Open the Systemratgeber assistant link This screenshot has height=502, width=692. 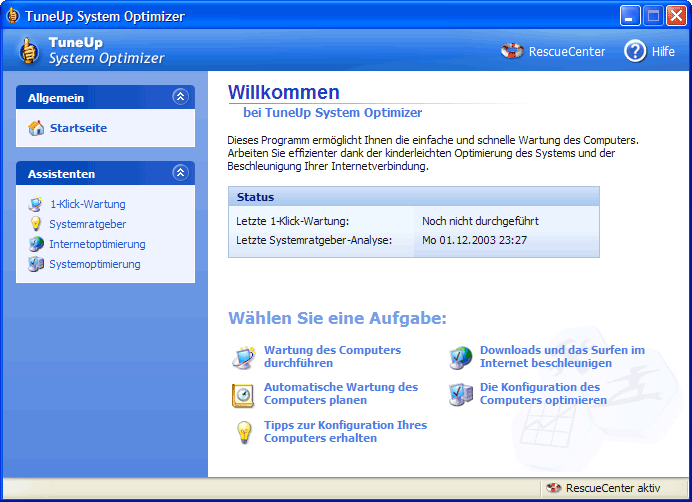(x=87, y=224)
